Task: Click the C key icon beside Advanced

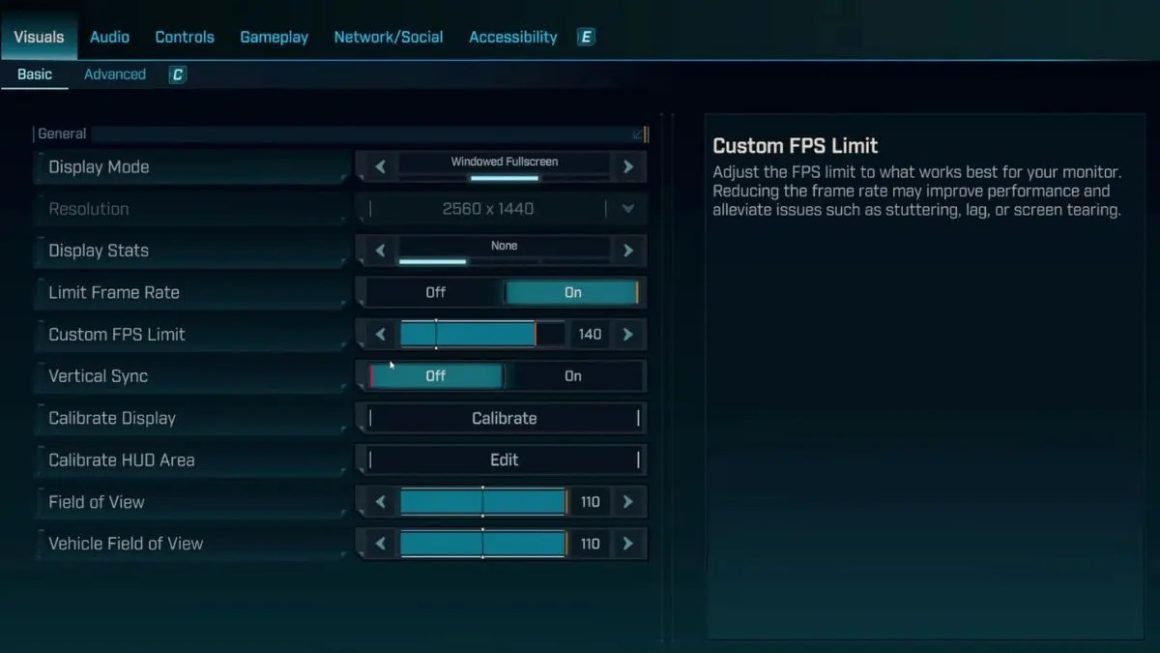Action: [x=177, y=75]
